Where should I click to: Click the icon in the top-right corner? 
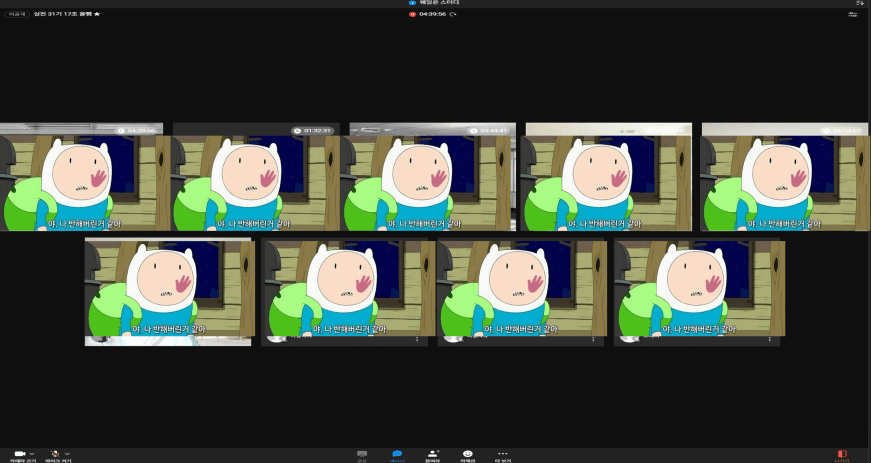point(859,3)
